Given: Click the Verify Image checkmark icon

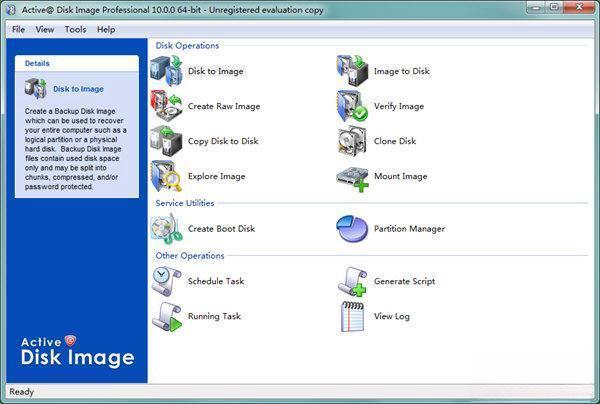Looking at the screenshot, I should pyautogui.click(x=352, y=106).
